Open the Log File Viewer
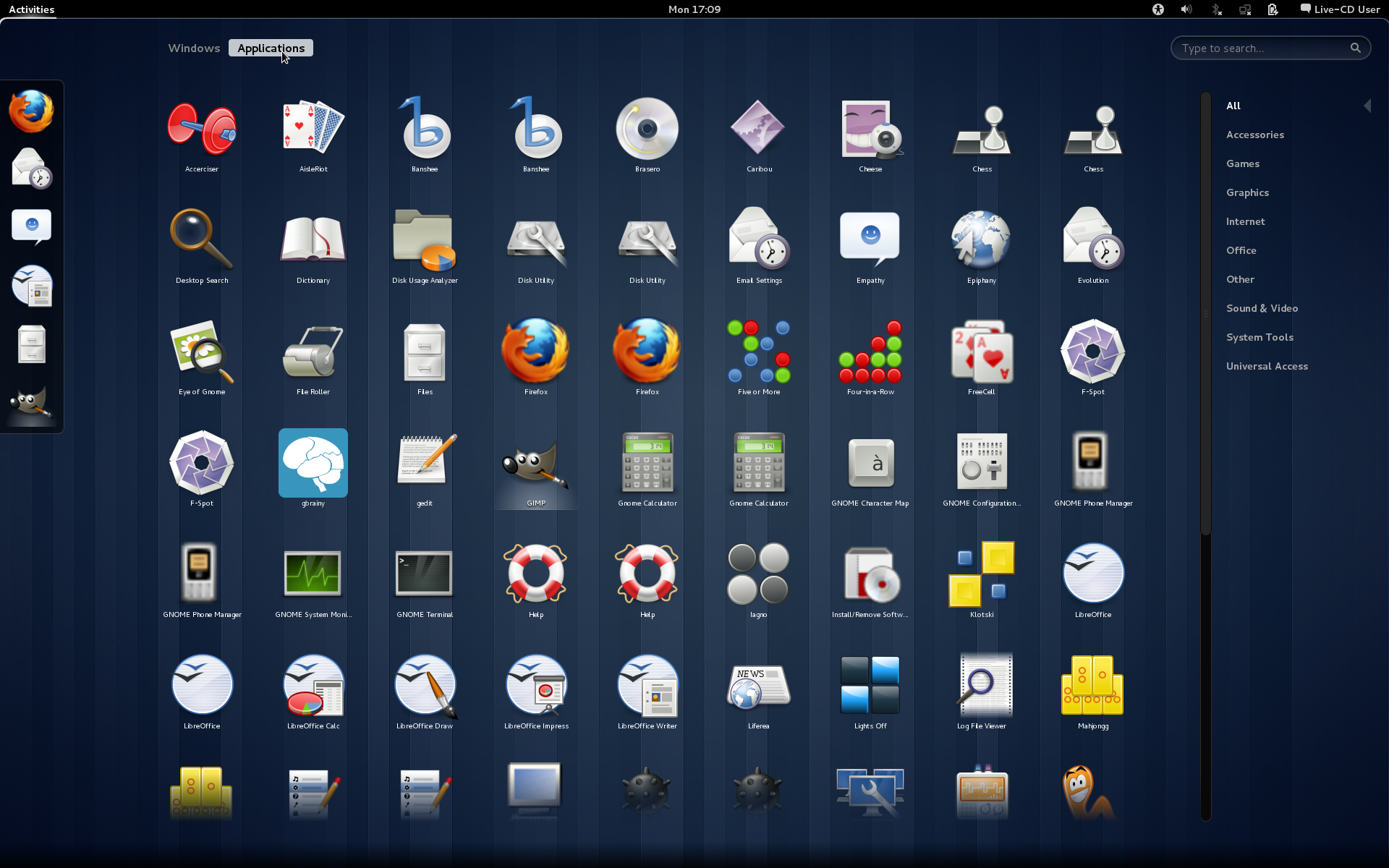This screenshot has height=868, width=1389. click(982, 693)
